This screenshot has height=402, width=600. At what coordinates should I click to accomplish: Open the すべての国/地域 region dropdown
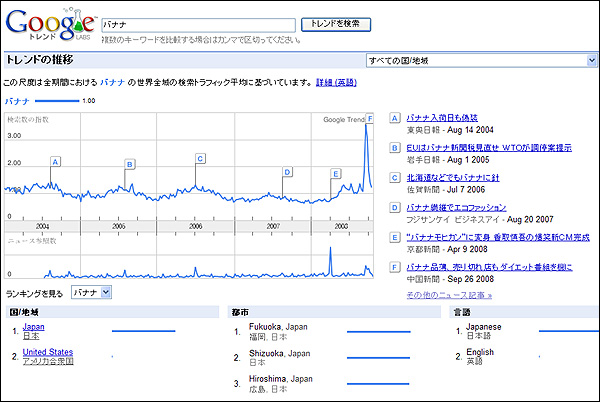click(480, 60)
